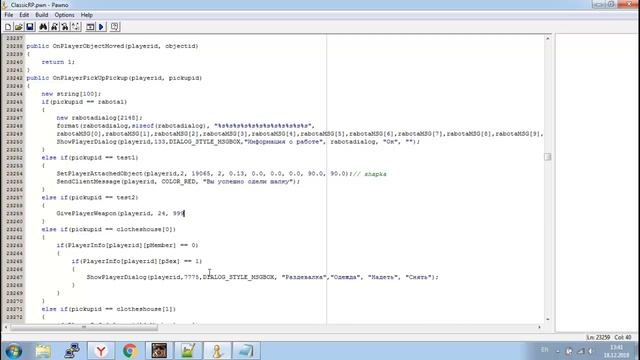Open the Edit menu
640x360 pixels.
click(24, 15)
